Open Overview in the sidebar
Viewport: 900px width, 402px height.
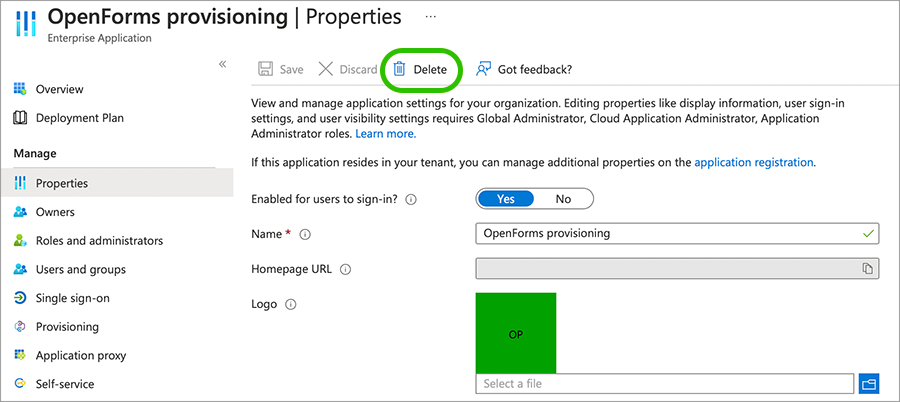pyautogui.click(x=60, y=89)
